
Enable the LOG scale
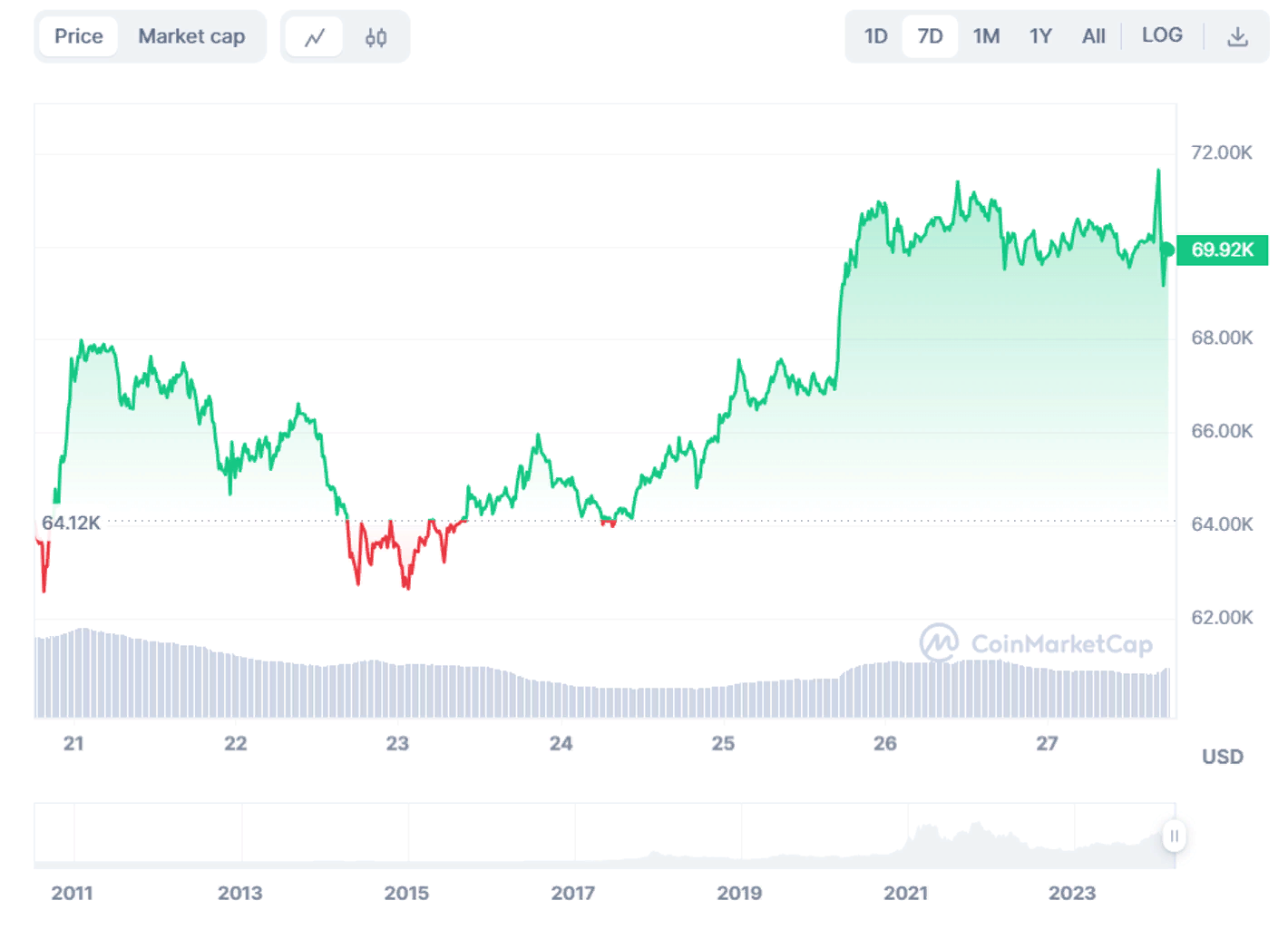[x=1162, y=35]
